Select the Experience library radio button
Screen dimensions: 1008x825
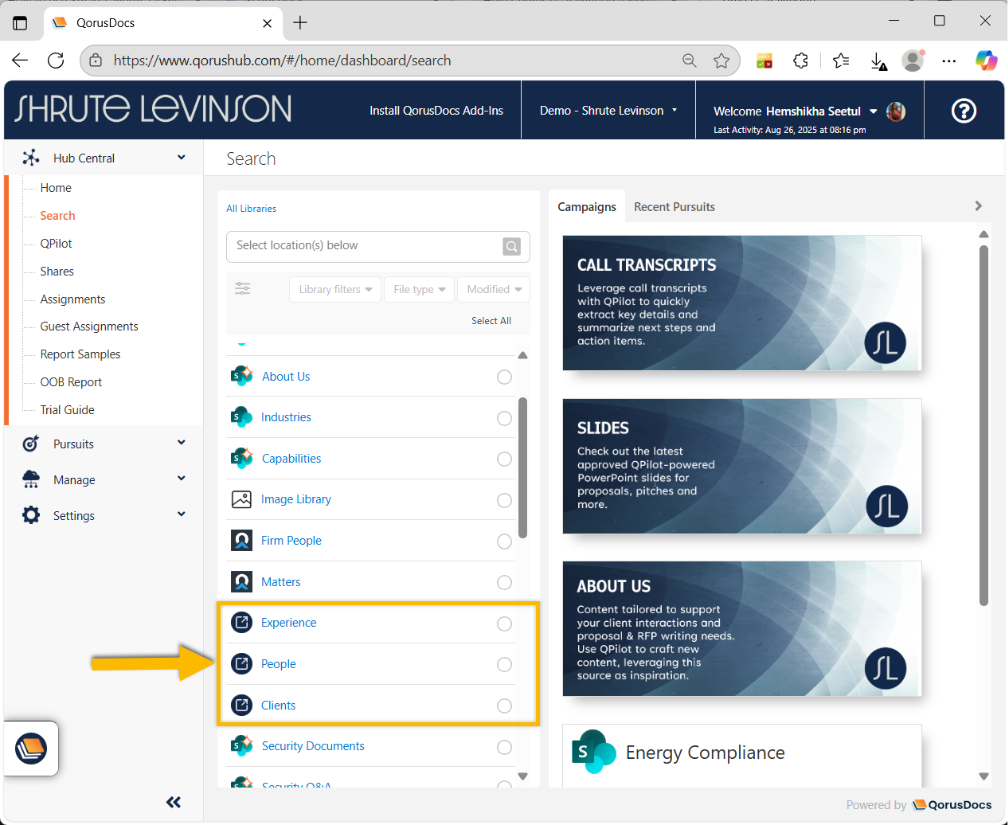[504, 623]
